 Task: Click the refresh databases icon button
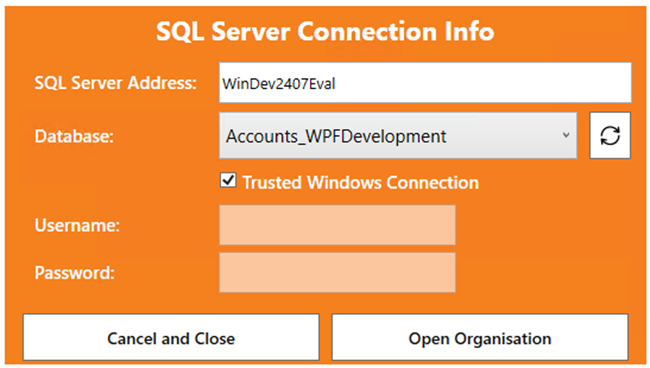[x=610, y=136]
